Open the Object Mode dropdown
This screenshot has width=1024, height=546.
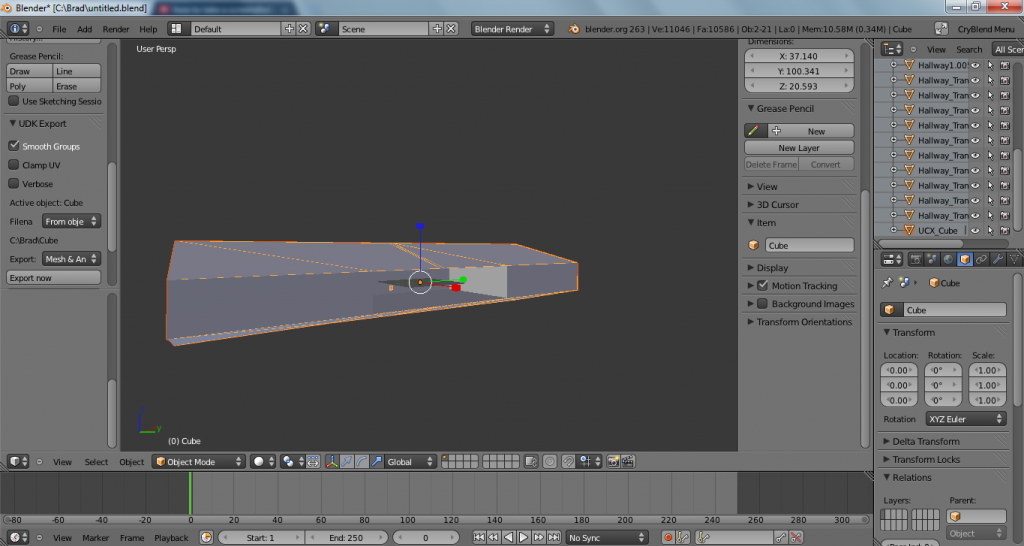199,462
